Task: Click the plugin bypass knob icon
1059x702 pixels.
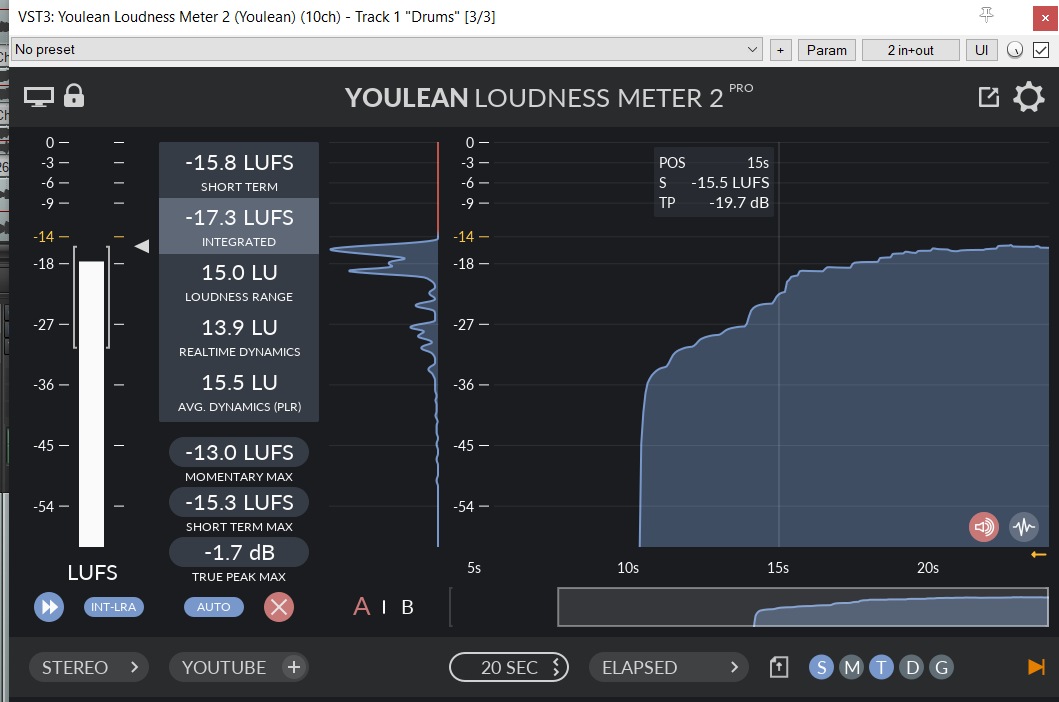Action: pos(1014,50)
